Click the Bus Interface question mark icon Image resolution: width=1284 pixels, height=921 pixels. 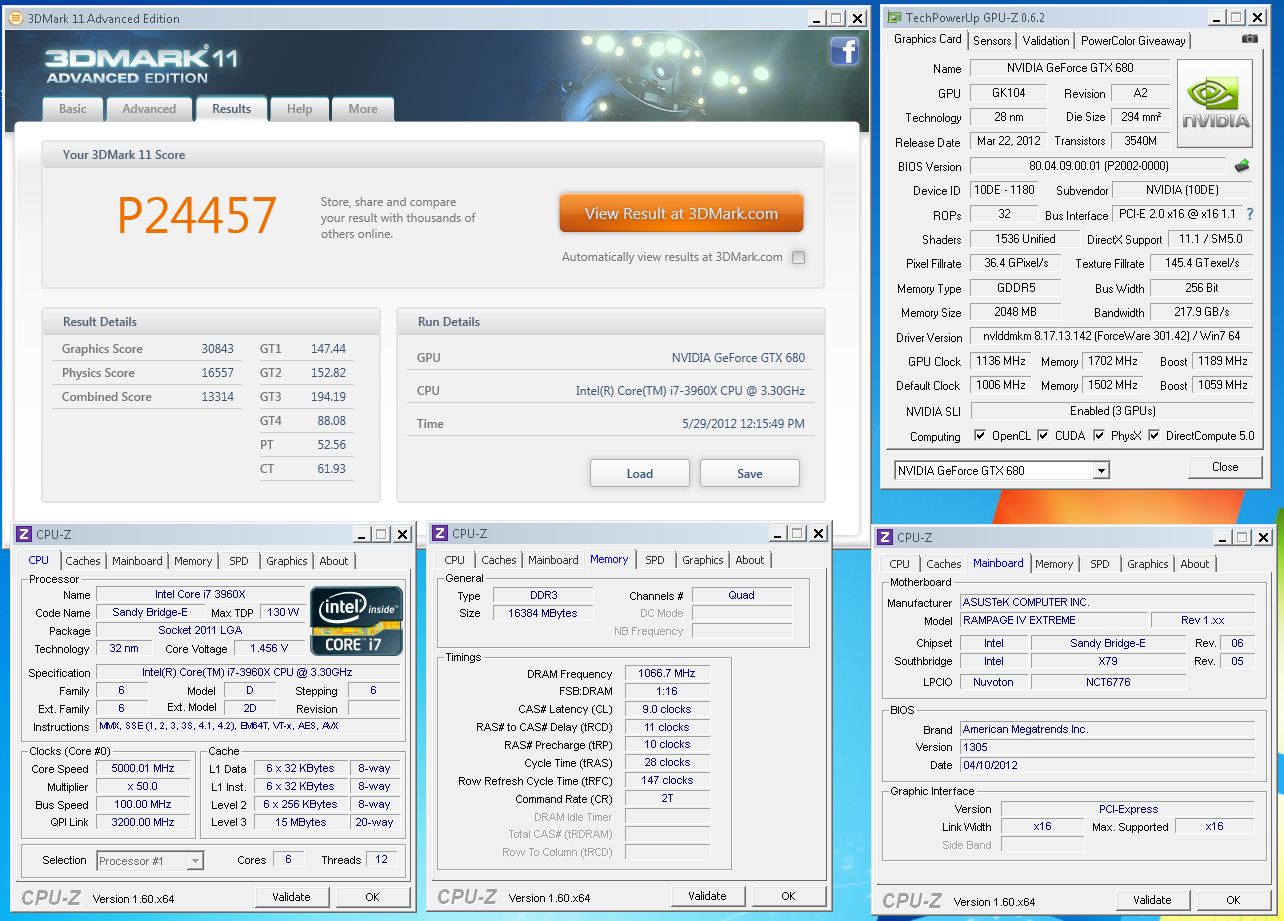[x=1249, y=214]
